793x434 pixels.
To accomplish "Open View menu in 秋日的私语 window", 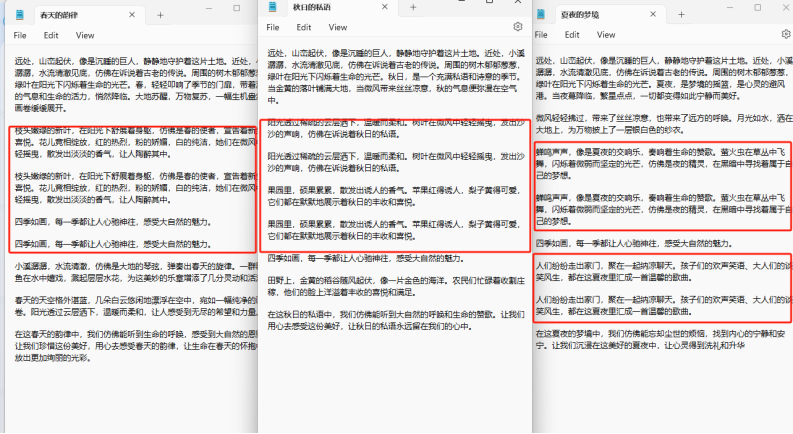I will (338, 27).
